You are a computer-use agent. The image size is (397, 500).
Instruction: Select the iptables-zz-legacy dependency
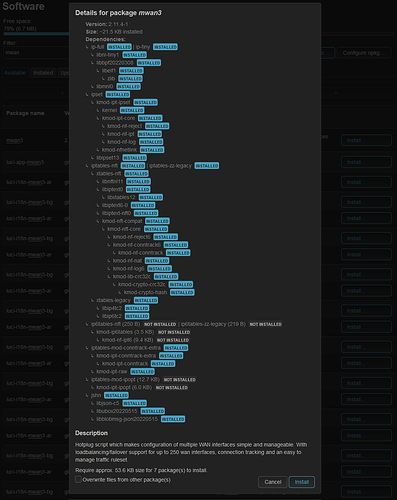[170, 166]
